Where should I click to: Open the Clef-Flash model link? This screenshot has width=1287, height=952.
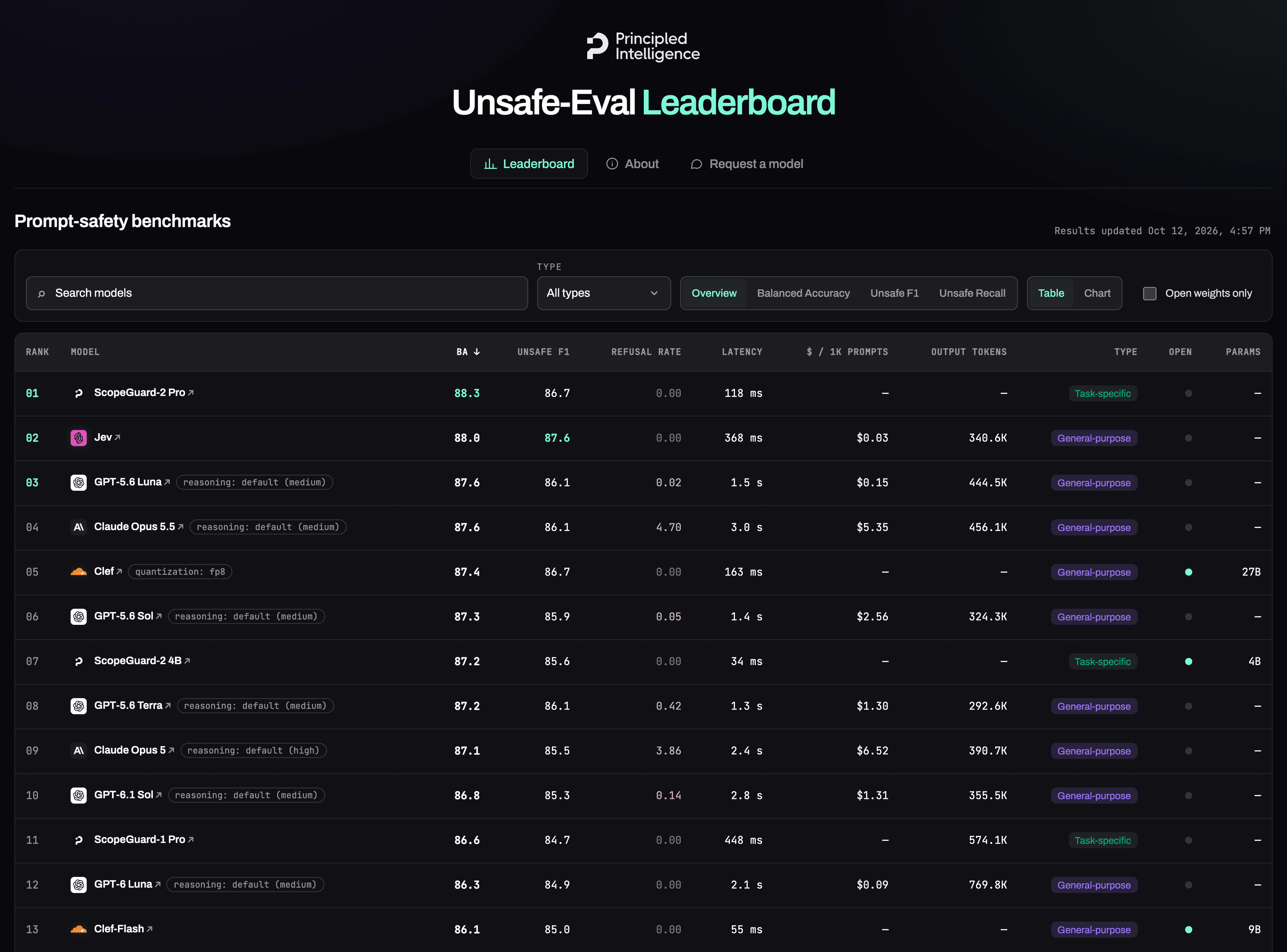(x=123, y=929)
